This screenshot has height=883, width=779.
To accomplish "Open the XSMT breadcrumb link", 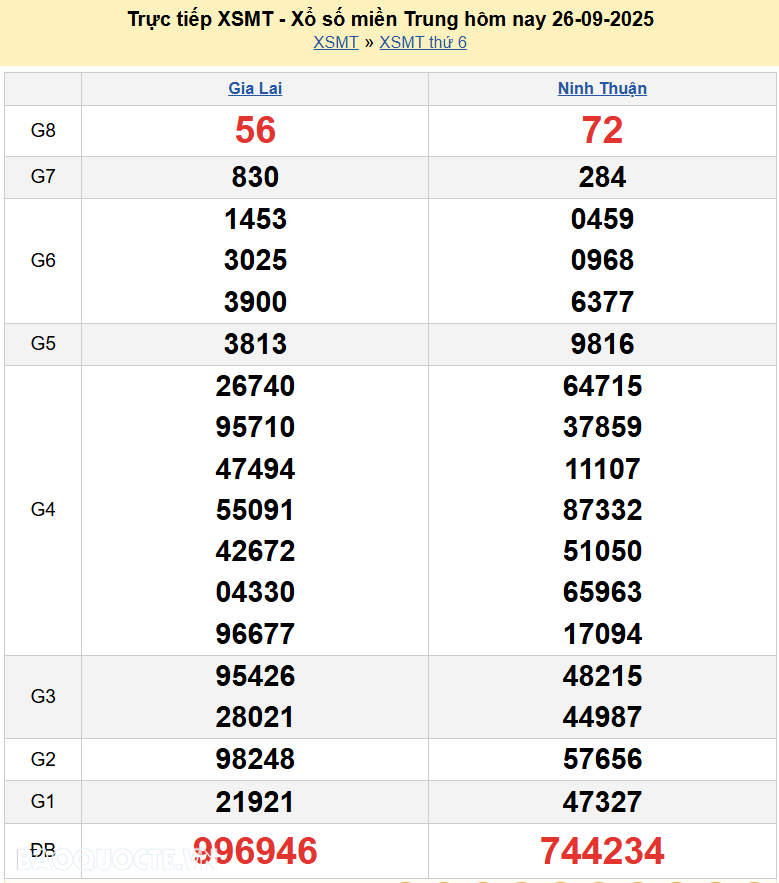I will coord(335,42).
